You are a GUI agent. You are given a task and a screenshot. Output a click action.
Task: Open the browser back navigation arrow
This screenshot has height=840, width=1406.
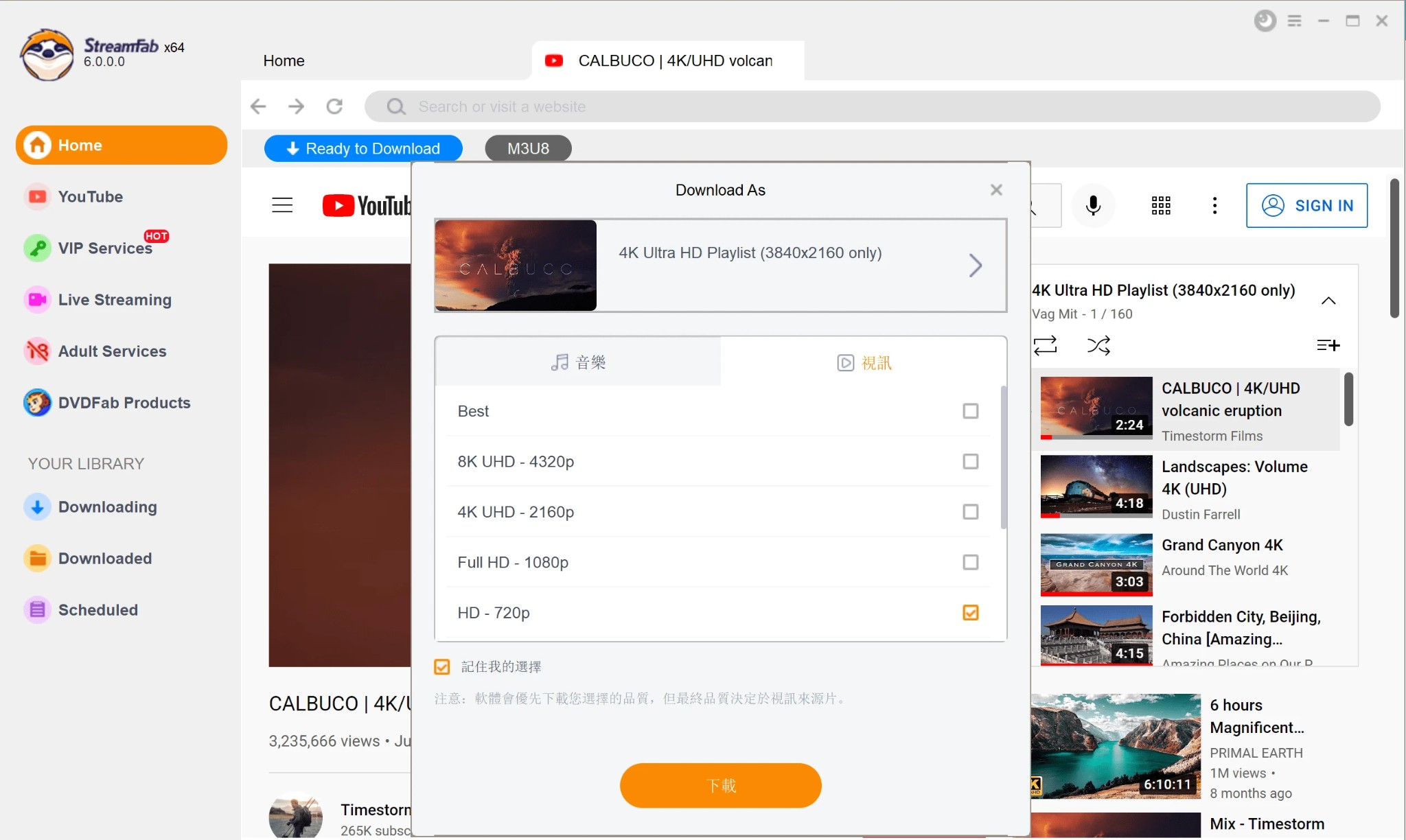tap(260, 106)
